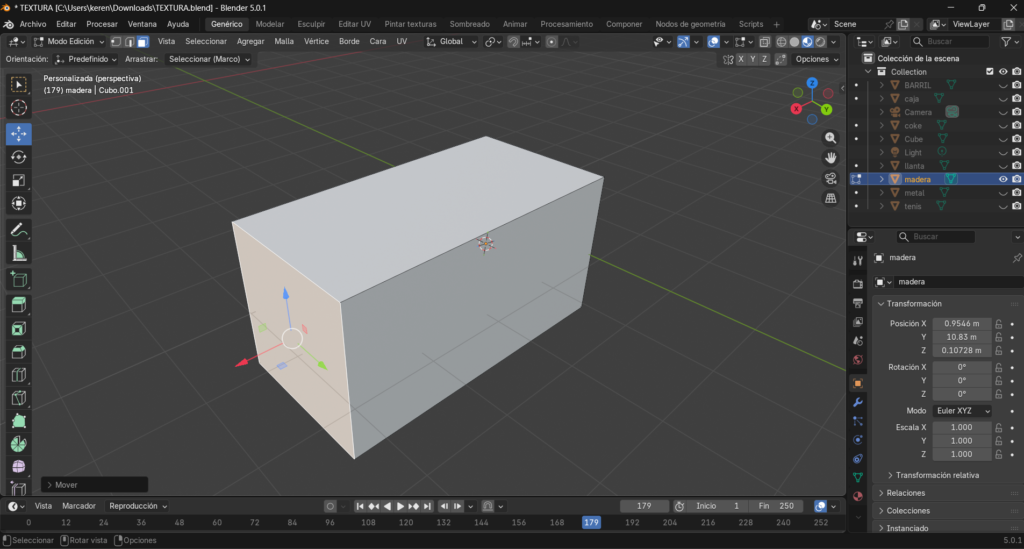Open the Malla menu
The height and width of the screenshot is (549, 1024).
point(283,41)
